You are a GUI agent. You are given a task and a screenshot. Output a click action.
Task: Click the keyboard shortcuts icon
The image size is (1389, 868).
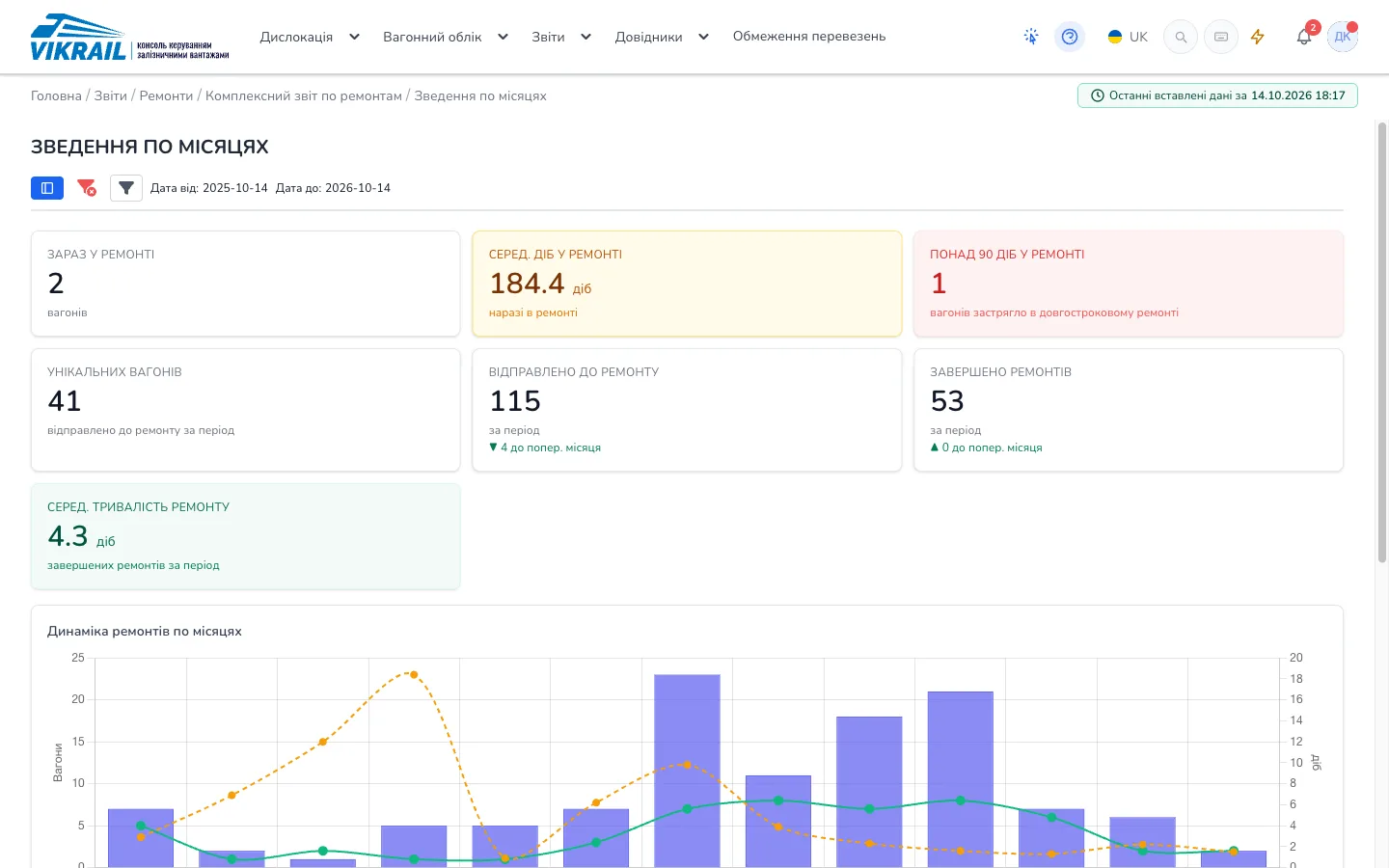click(1221, 37)
